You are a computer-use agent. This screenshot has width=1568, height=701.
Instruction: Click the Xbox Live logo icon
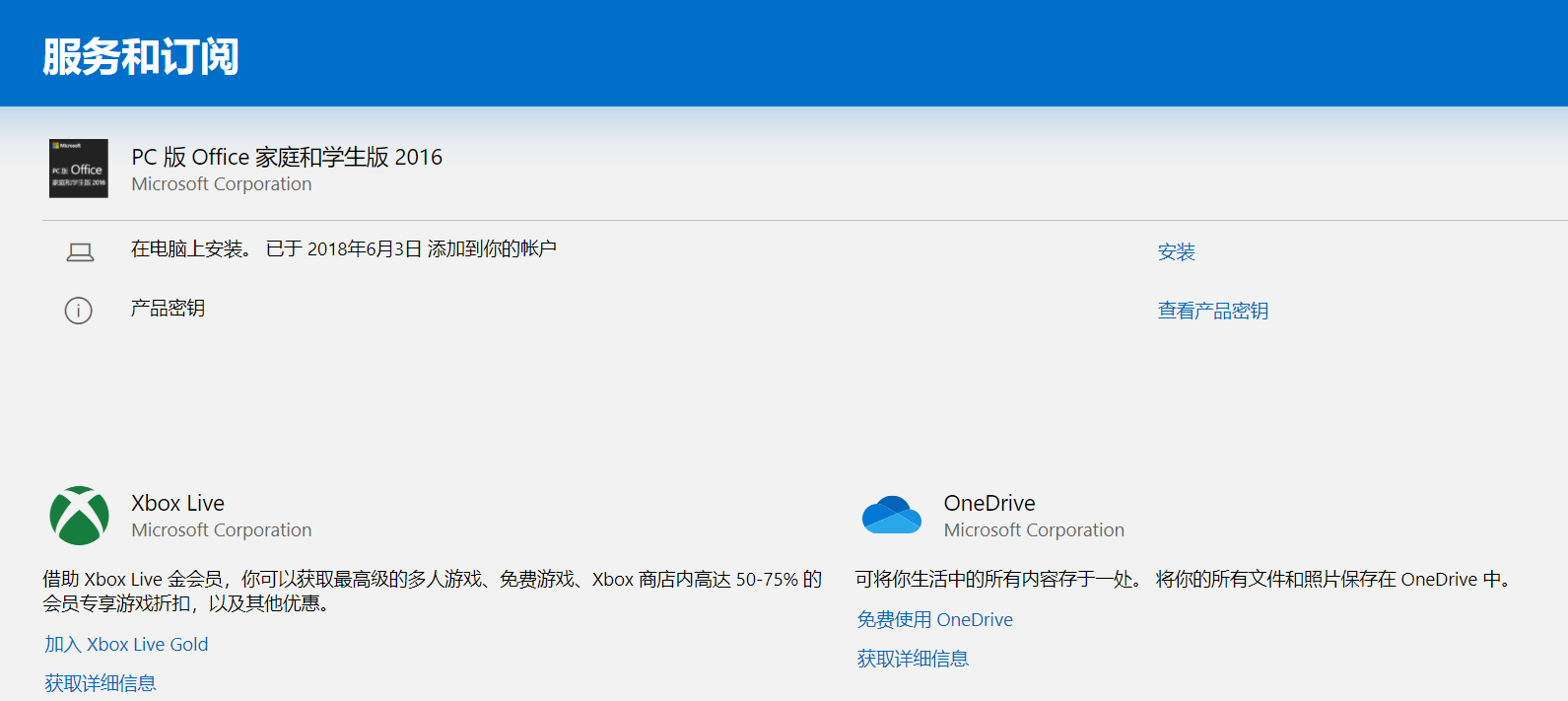click(x=79, y=516)
